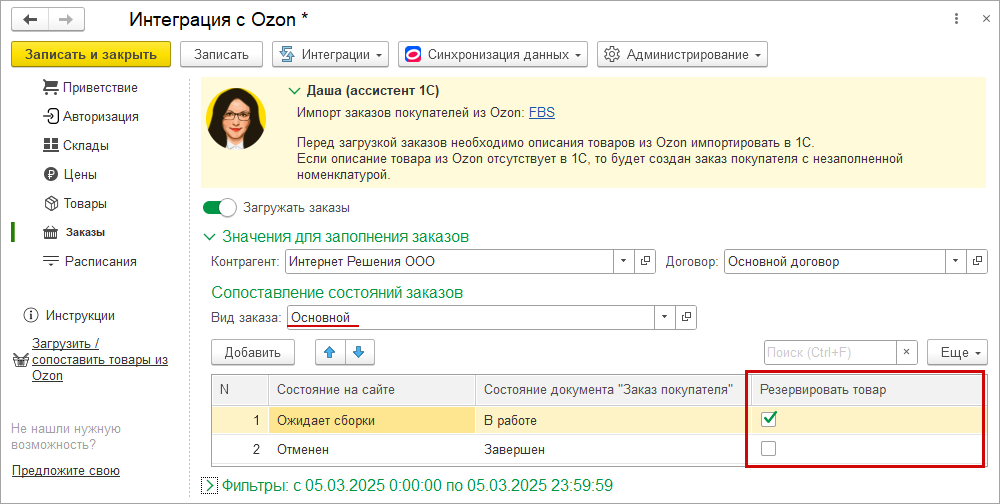This screenshot has width=1000, height=504.
Task: Click the Договор field Основной договор
Action: tap(835, 261)
